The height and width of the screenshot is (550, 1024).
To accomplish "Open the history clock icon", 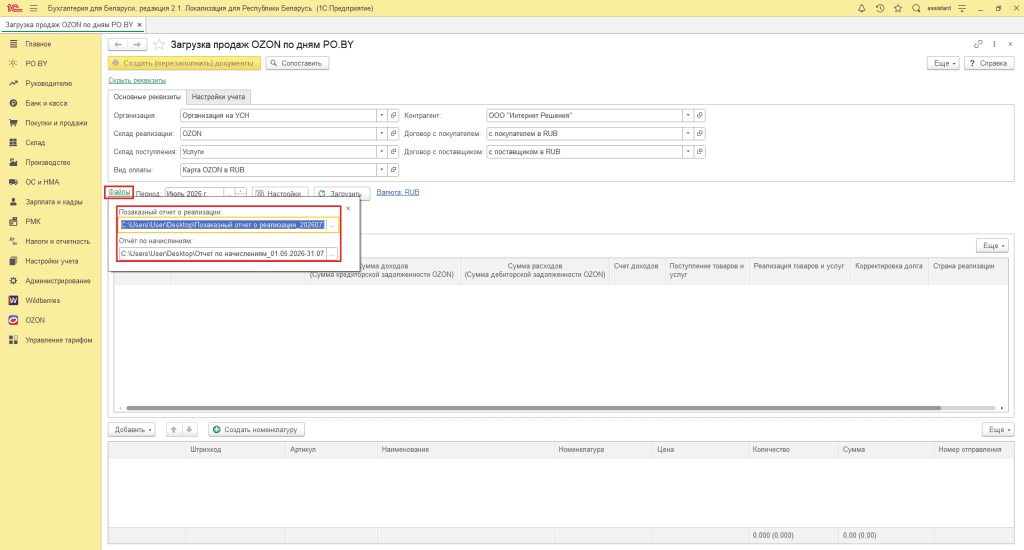I will point(880,8).
